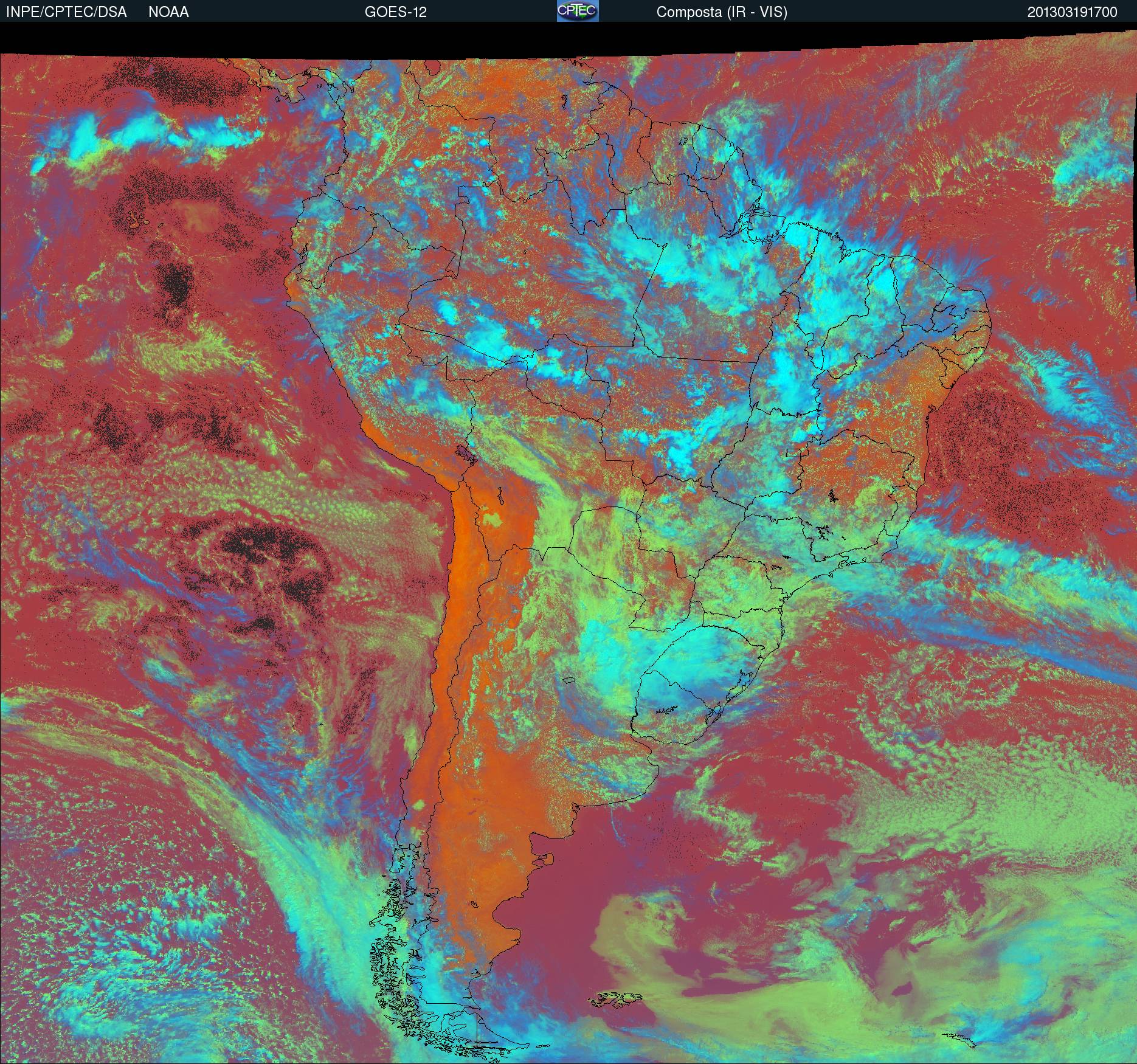
Task: Click the CPTEC logo in the header
Action: pyautogui.click(x=578, y=11)
